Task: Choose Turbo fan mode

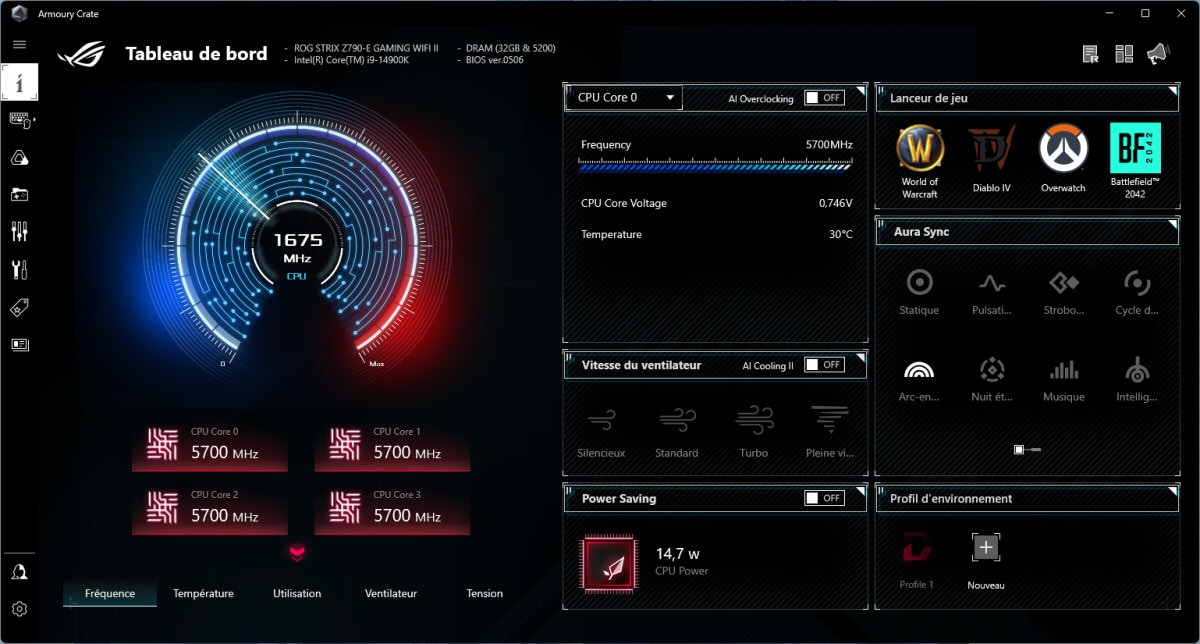Action: [754, 431]
